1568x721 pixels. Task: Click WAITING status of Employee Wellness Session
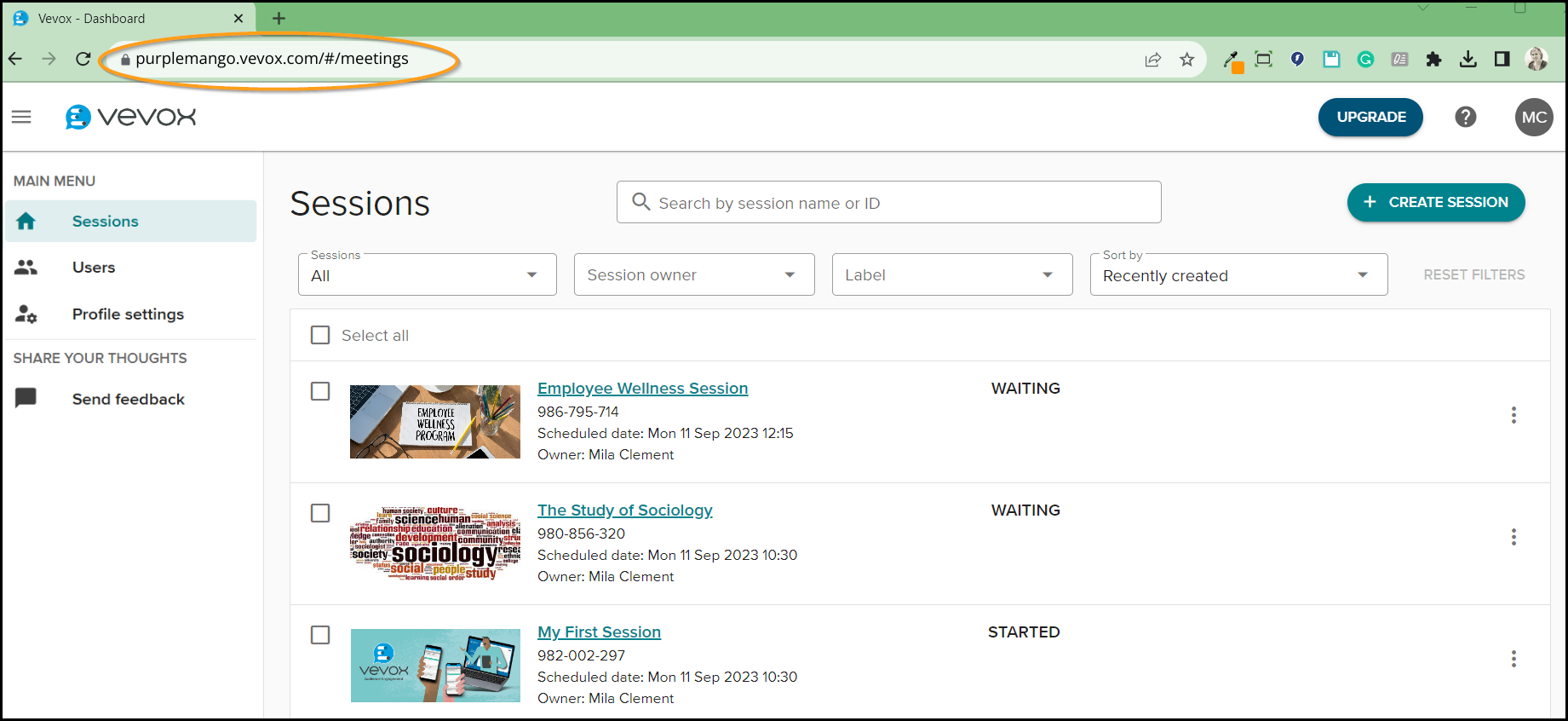click(1025, 389)
